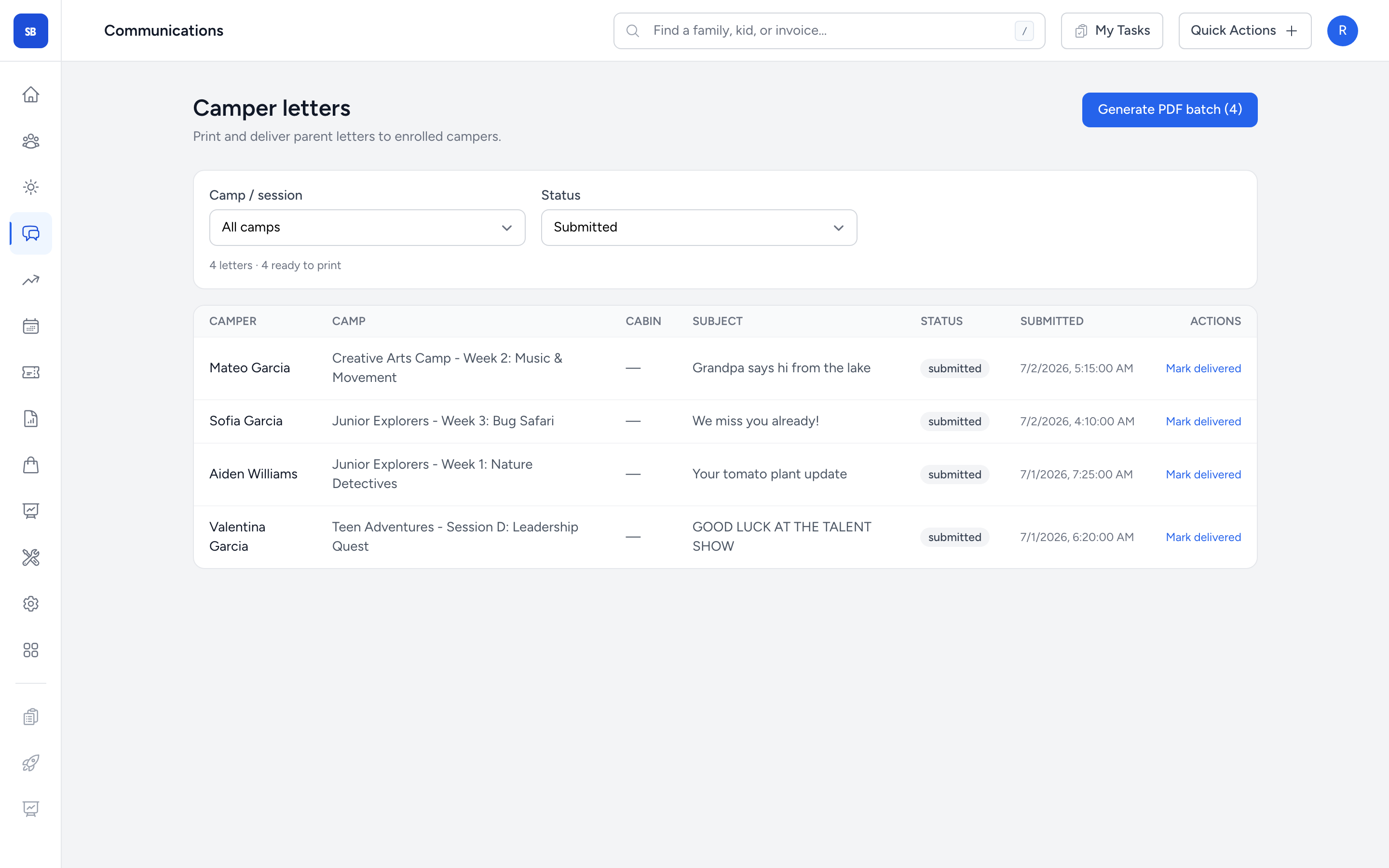Click camp "Junior Explorers - Week 3: Bug Safari"
Viewport: 1389px width, 868px height.
tap(443, 421)
